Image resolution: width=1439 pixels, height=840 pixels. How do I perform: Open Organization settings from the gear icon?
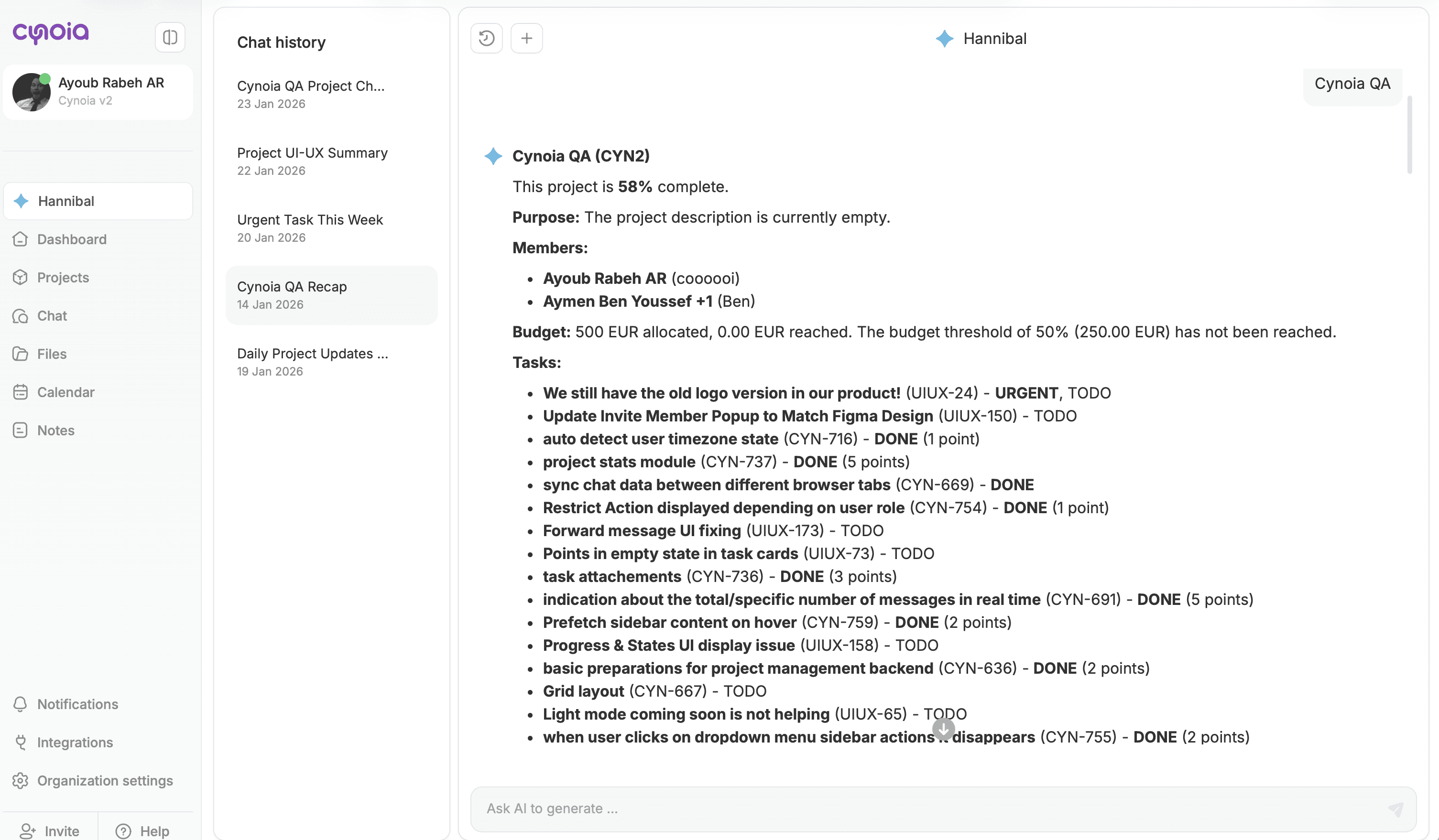21,781
